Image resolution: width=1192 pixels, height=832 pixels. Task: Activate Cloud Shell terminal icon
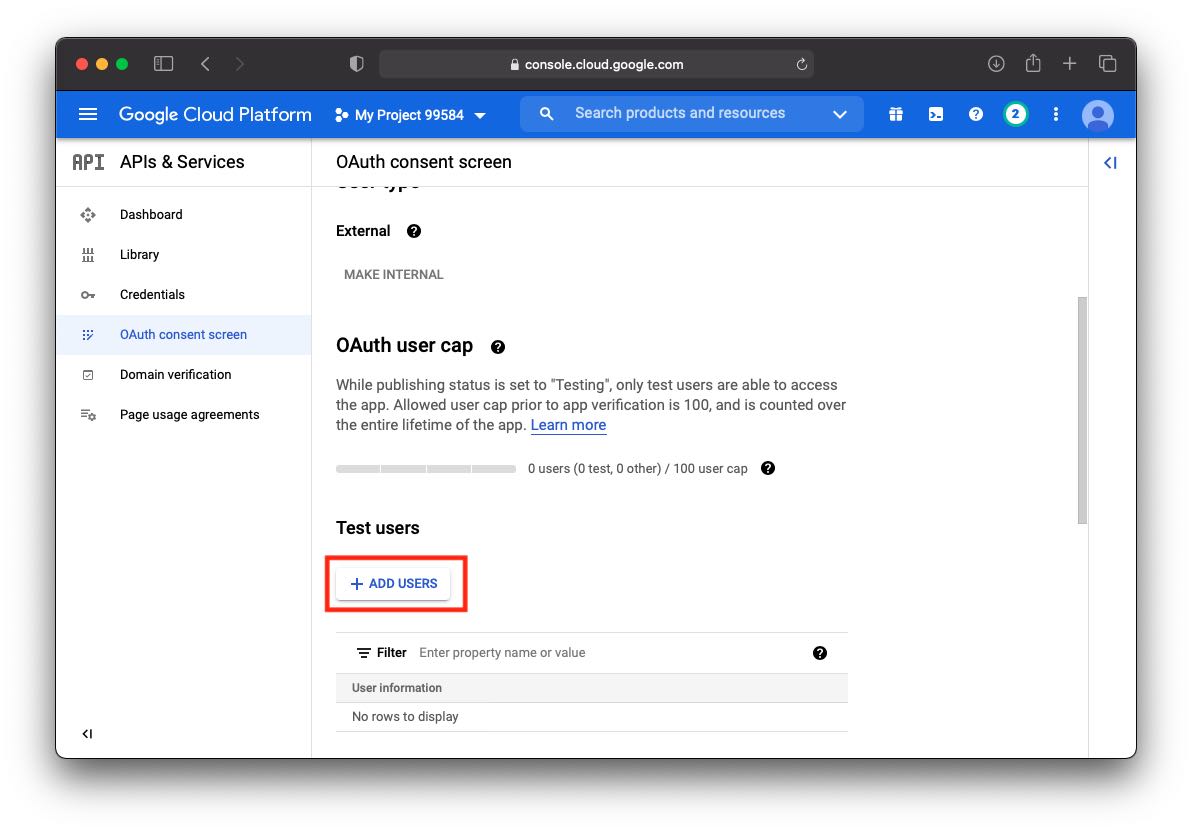point(936,114)
